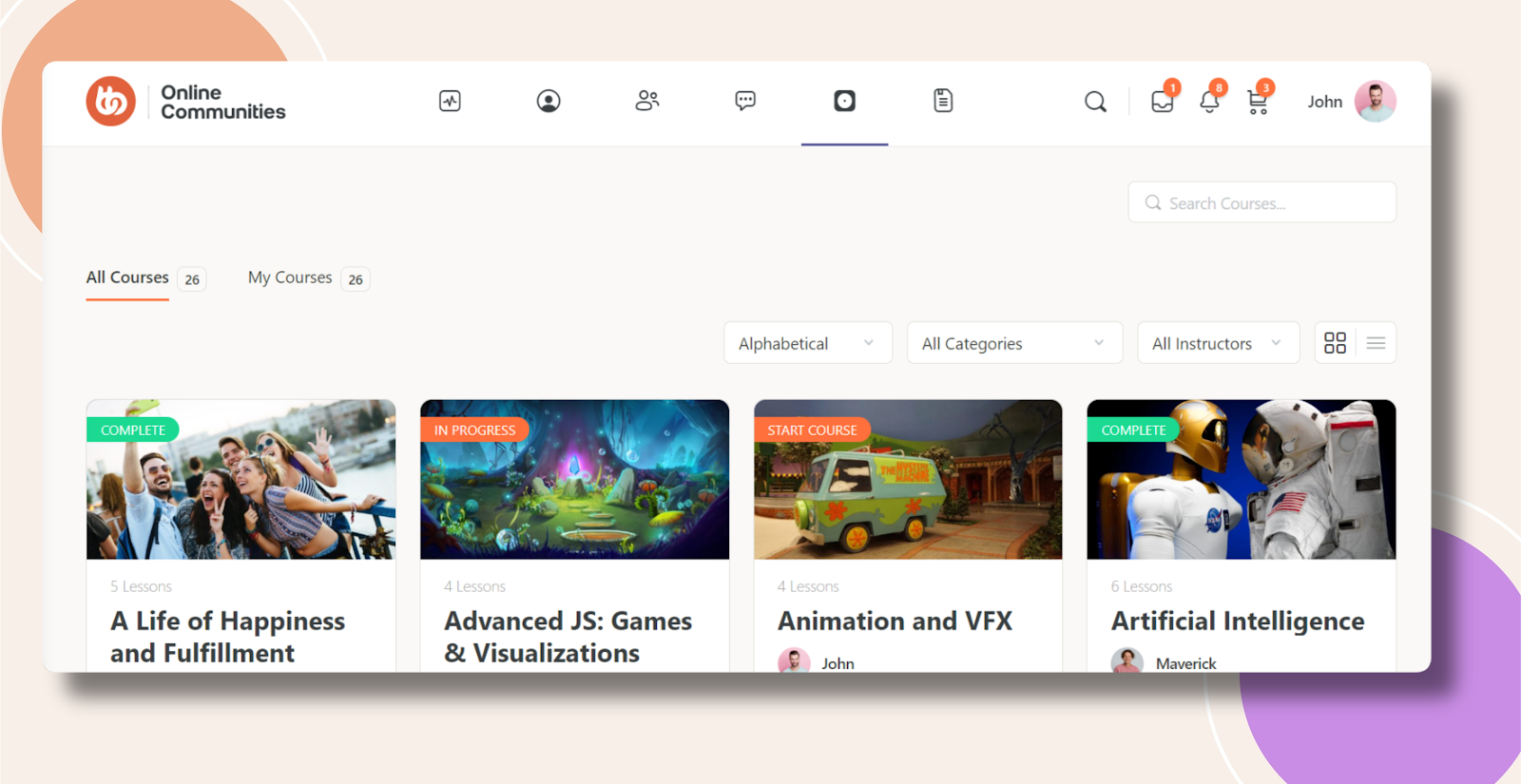Click Maverick's avatar on Artificial Intelligence card
The width and height of the screenshot is (1521, 784).
tap(1127, 661)
